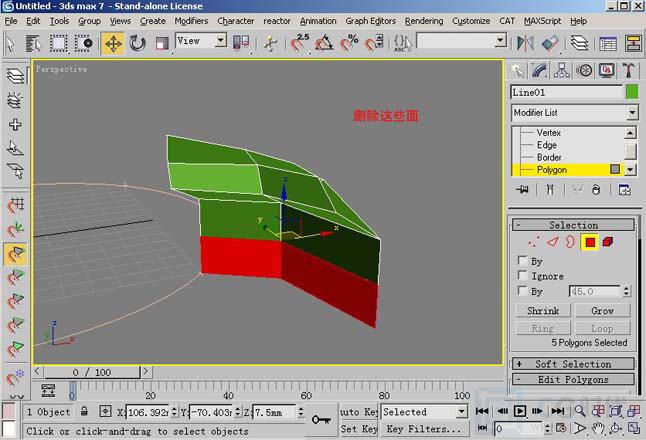Open the Layer Manager
The image size is (646, 440).
click(579, 43)
